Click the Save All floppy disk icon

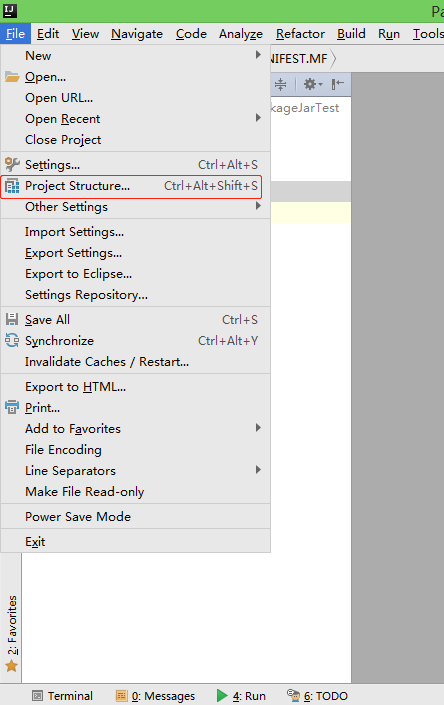pyautogui.click(x=12, y=319)
